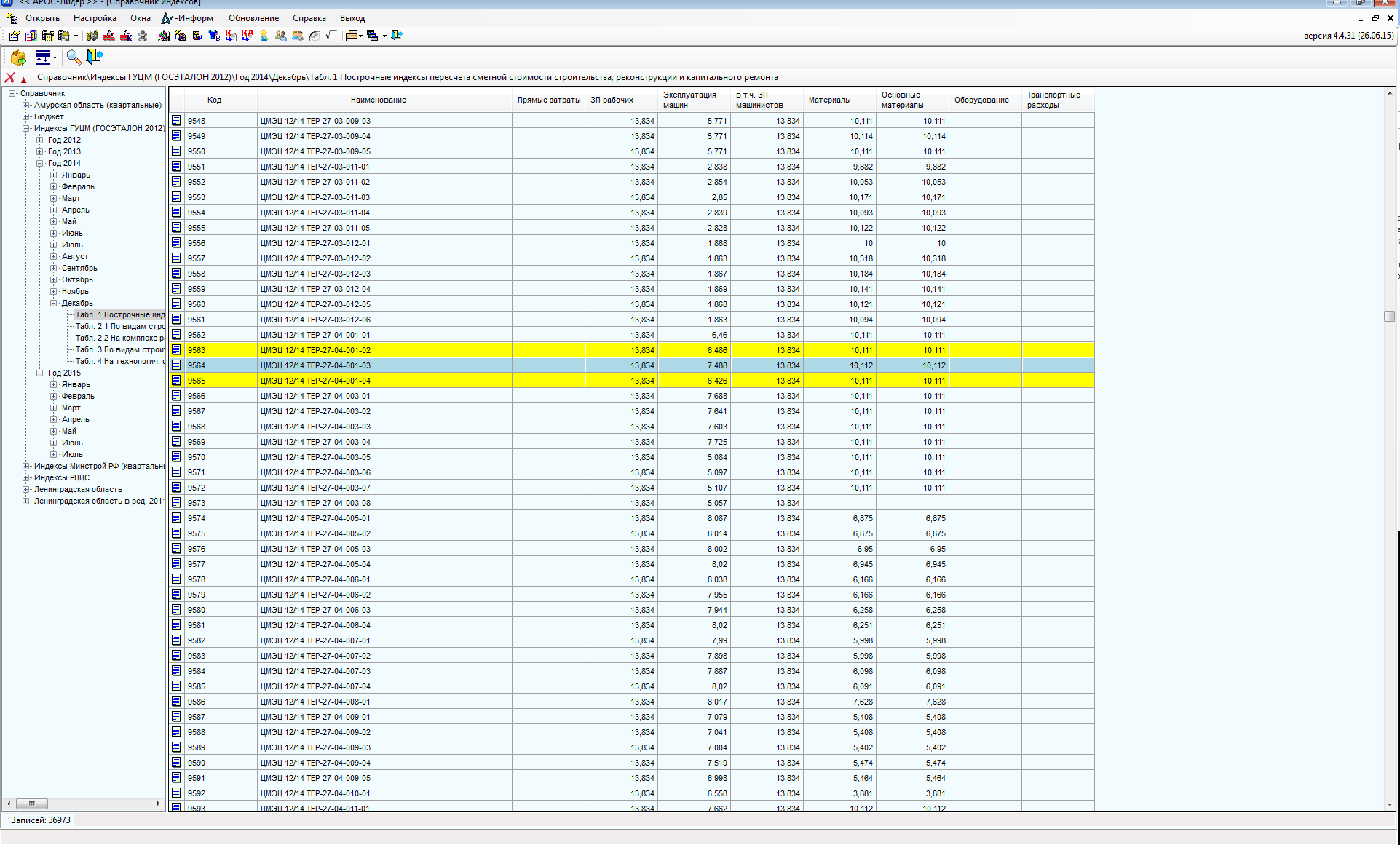This screenshot has width=1400, height=845.
Task: Click the magnifier search icon
Action: click(74, 57)
